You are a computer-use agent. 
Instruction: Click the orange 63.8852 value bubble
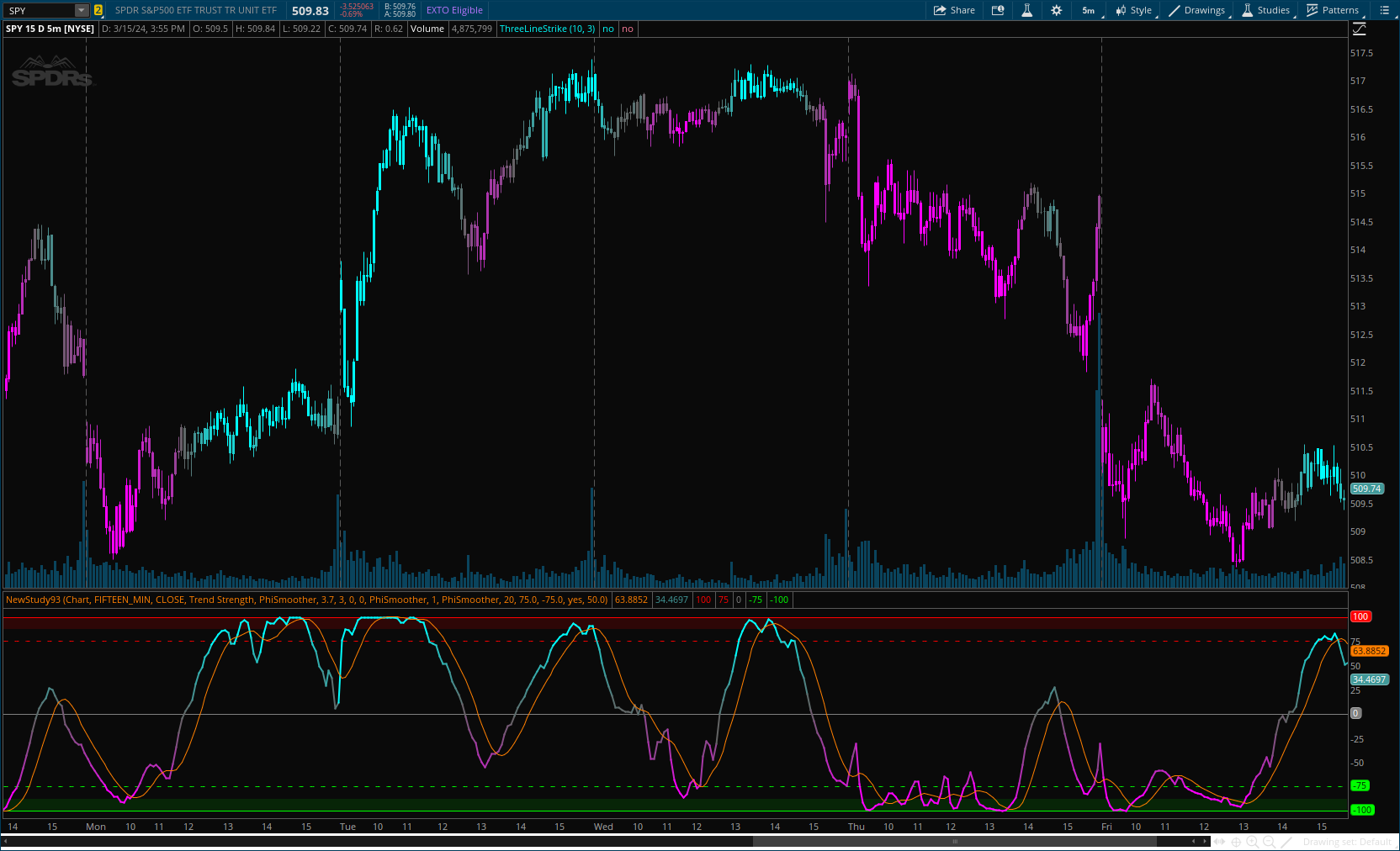[1370, 651]
